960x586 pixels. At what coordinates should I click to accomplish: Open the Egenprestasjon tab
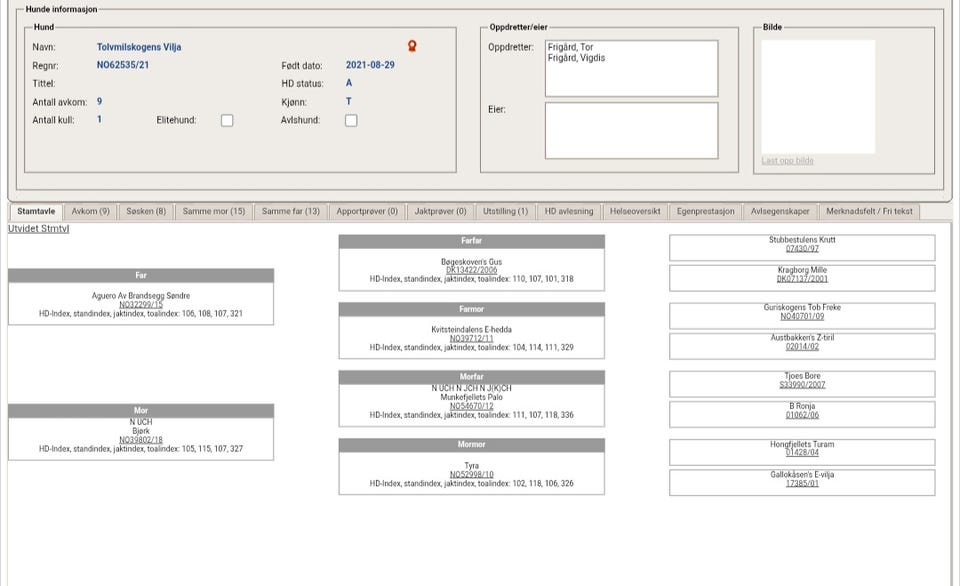click(705, 211)
